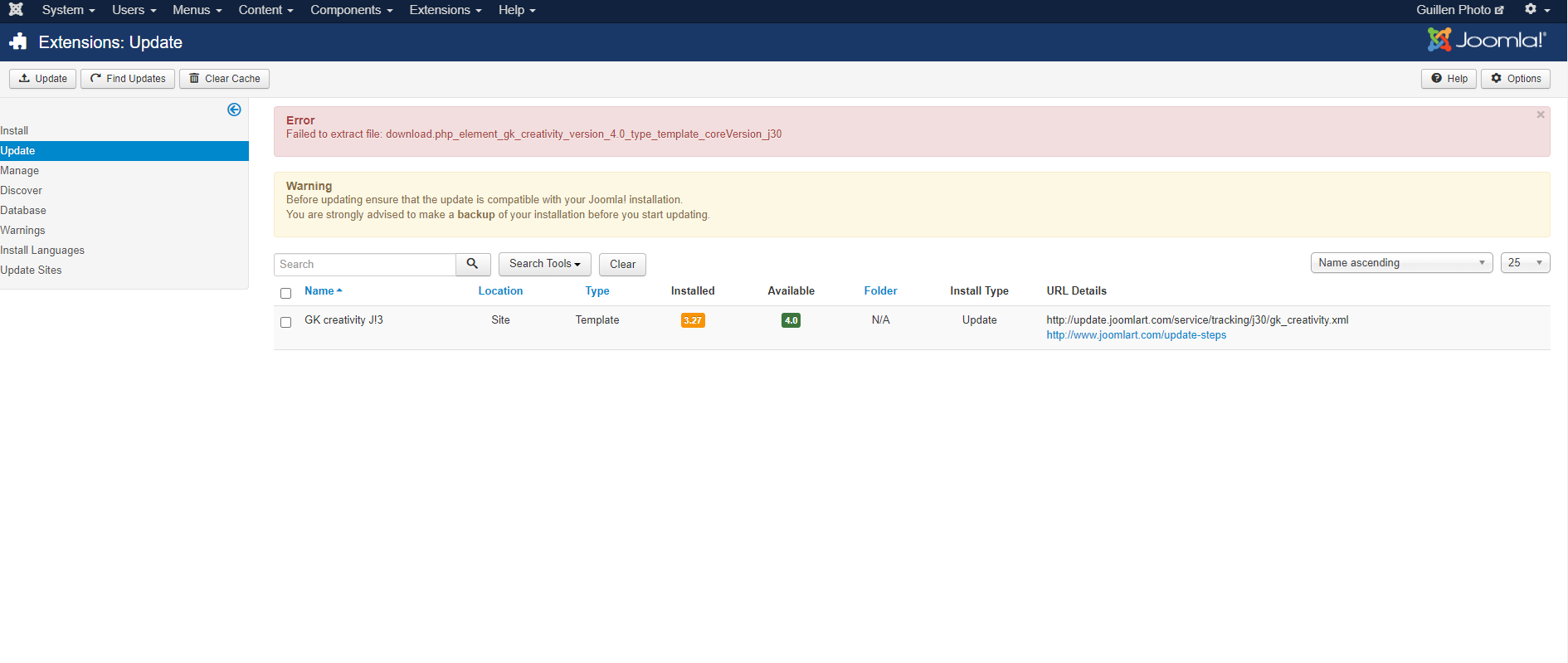Click the Extensions: Update puzzle icon
1568x663 pixels.
(18, 41)
